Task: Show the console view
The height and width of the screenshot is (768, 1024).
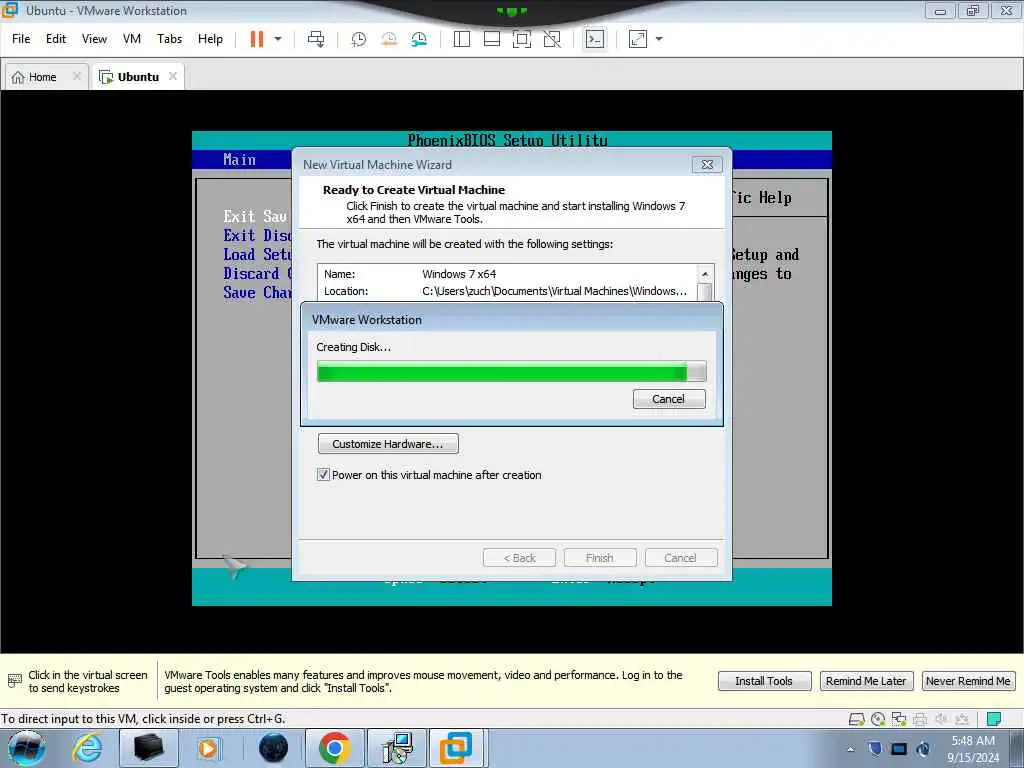Action: coord(594,39)
